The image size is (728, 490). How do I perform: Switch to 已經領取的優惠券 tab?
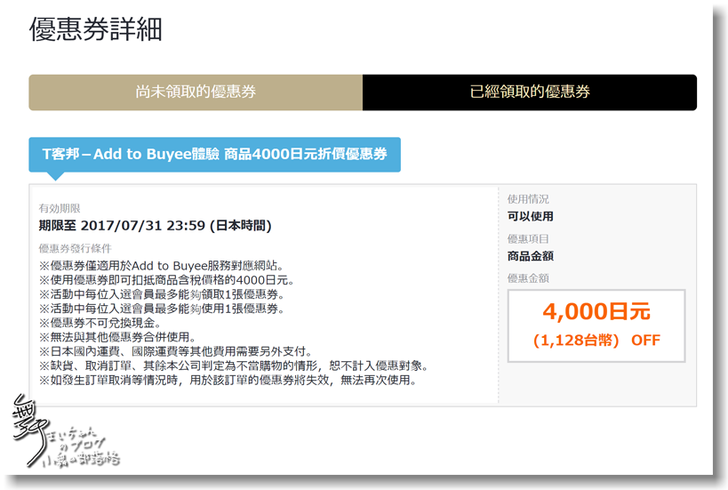tap(530, 92)
